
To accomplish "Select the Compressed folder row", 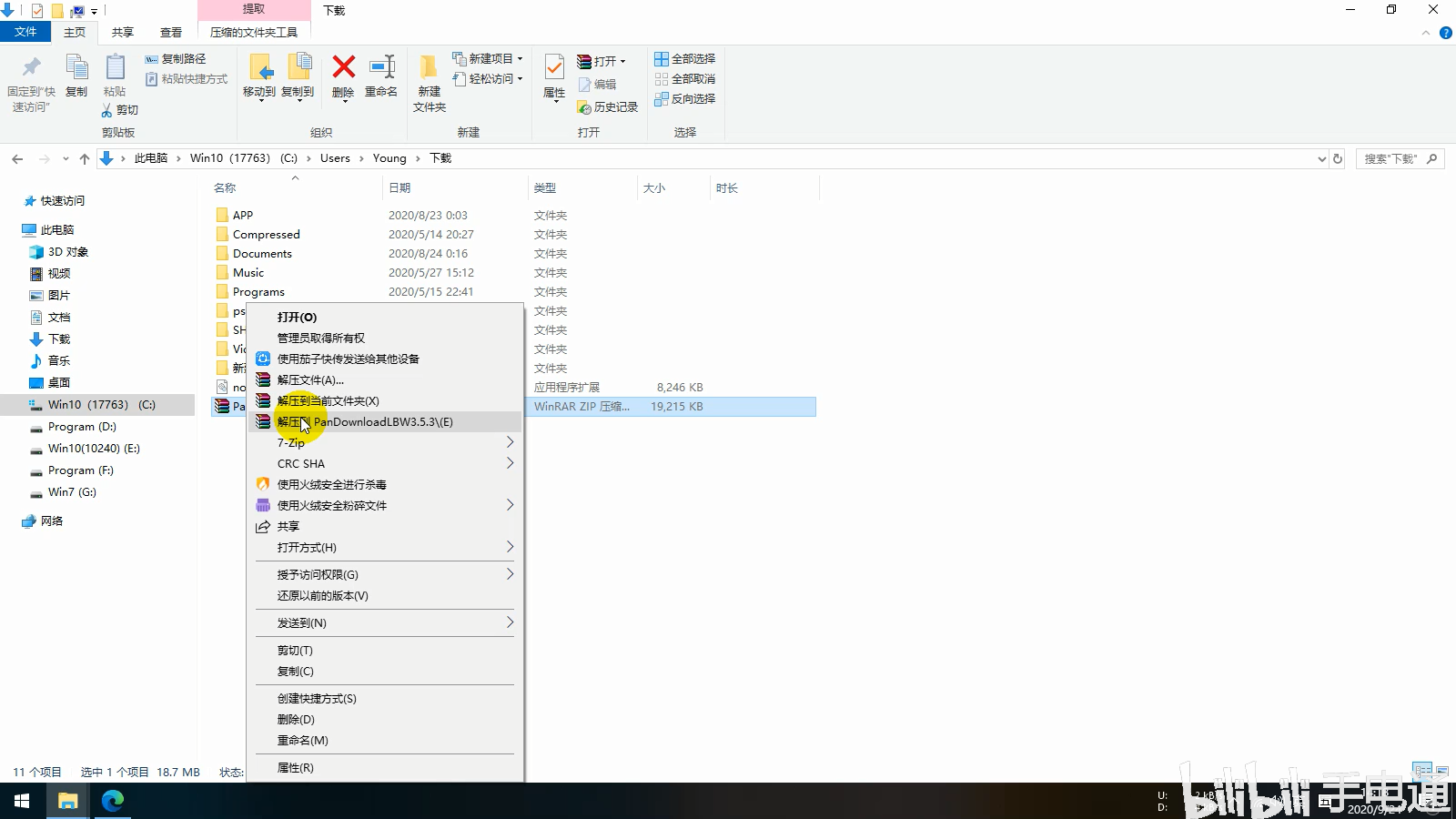I will tap(514, 235).
